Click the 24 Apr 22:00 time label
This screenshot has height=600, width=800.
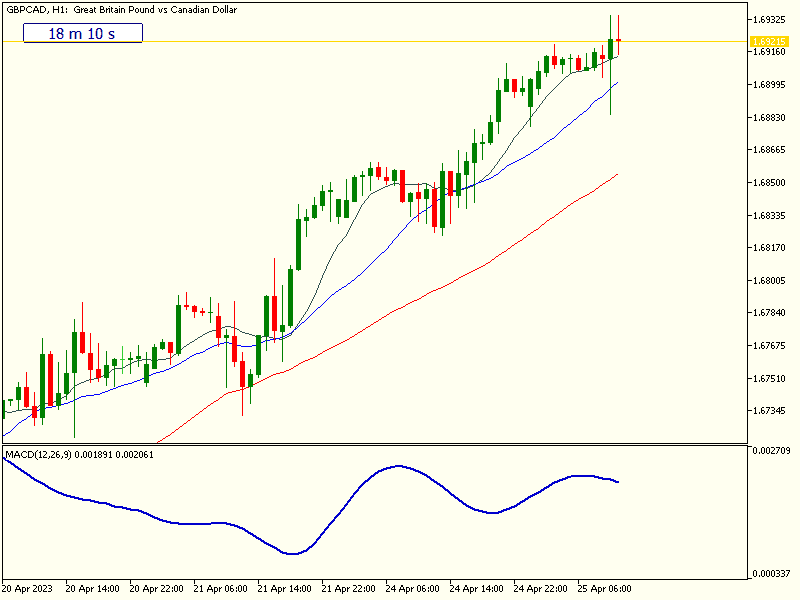tap(540, 589)
